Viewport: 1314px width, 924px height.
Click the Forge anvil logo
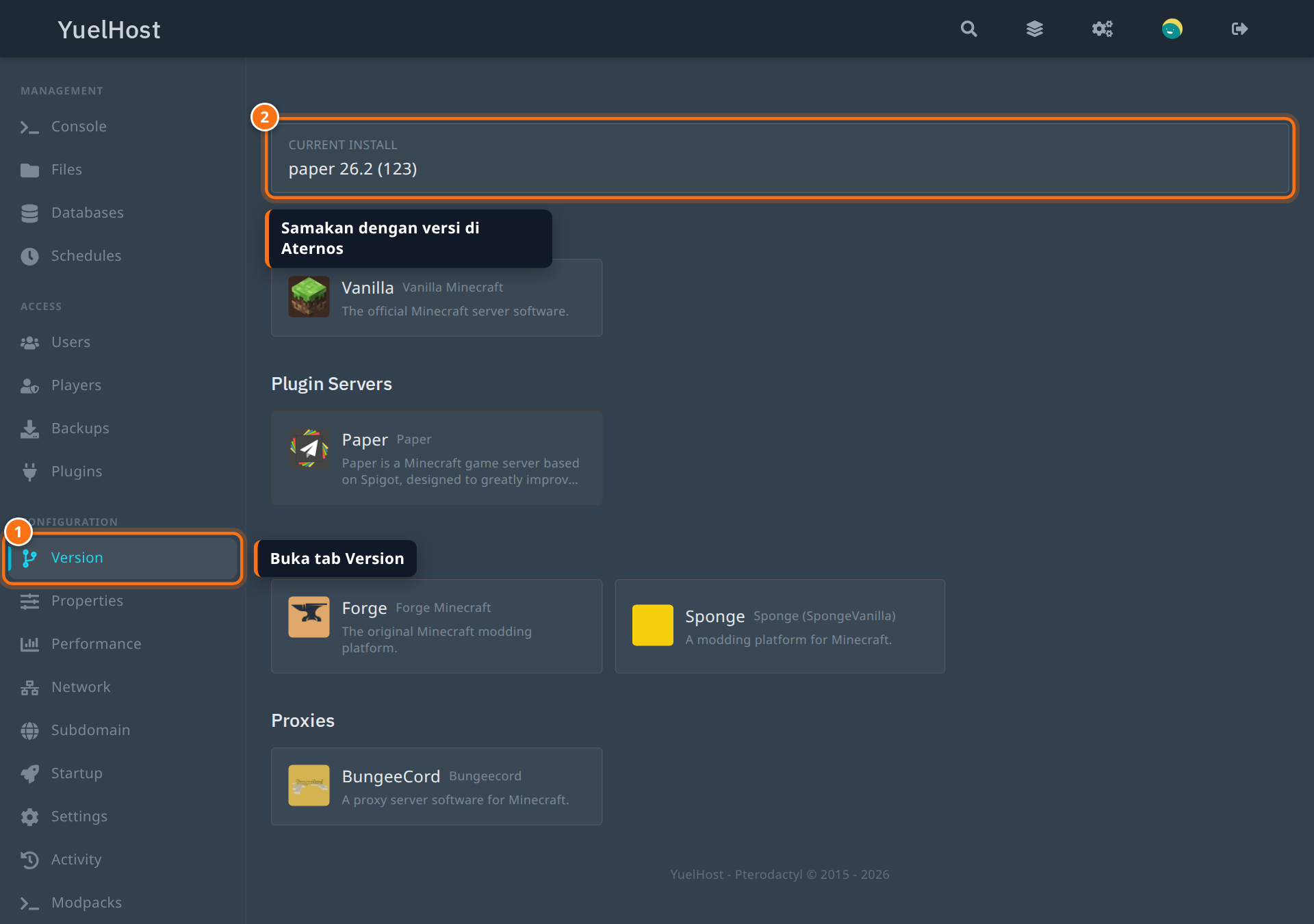[x=309, y=617]
